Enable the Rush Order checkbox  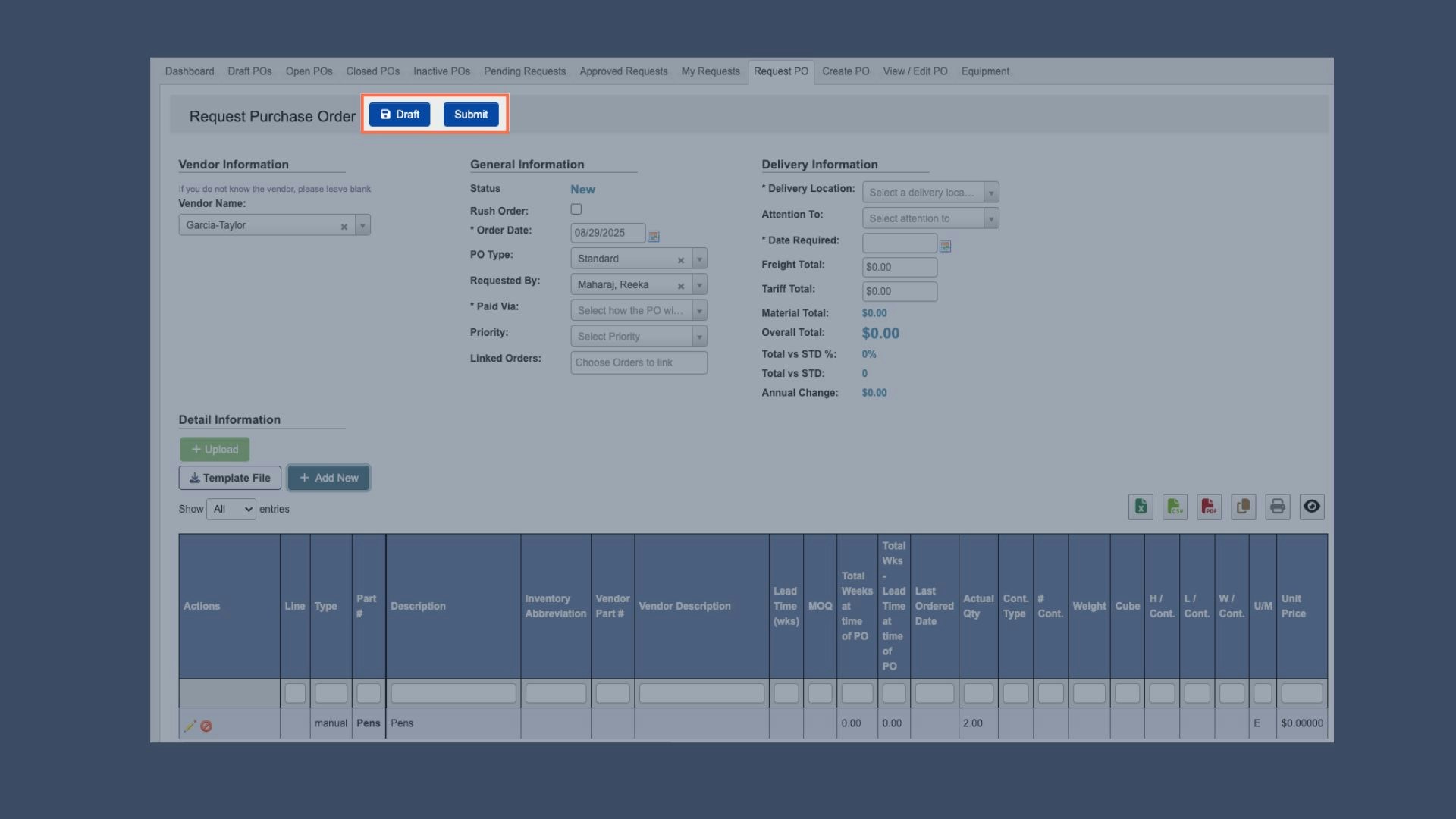coord(576,209)
